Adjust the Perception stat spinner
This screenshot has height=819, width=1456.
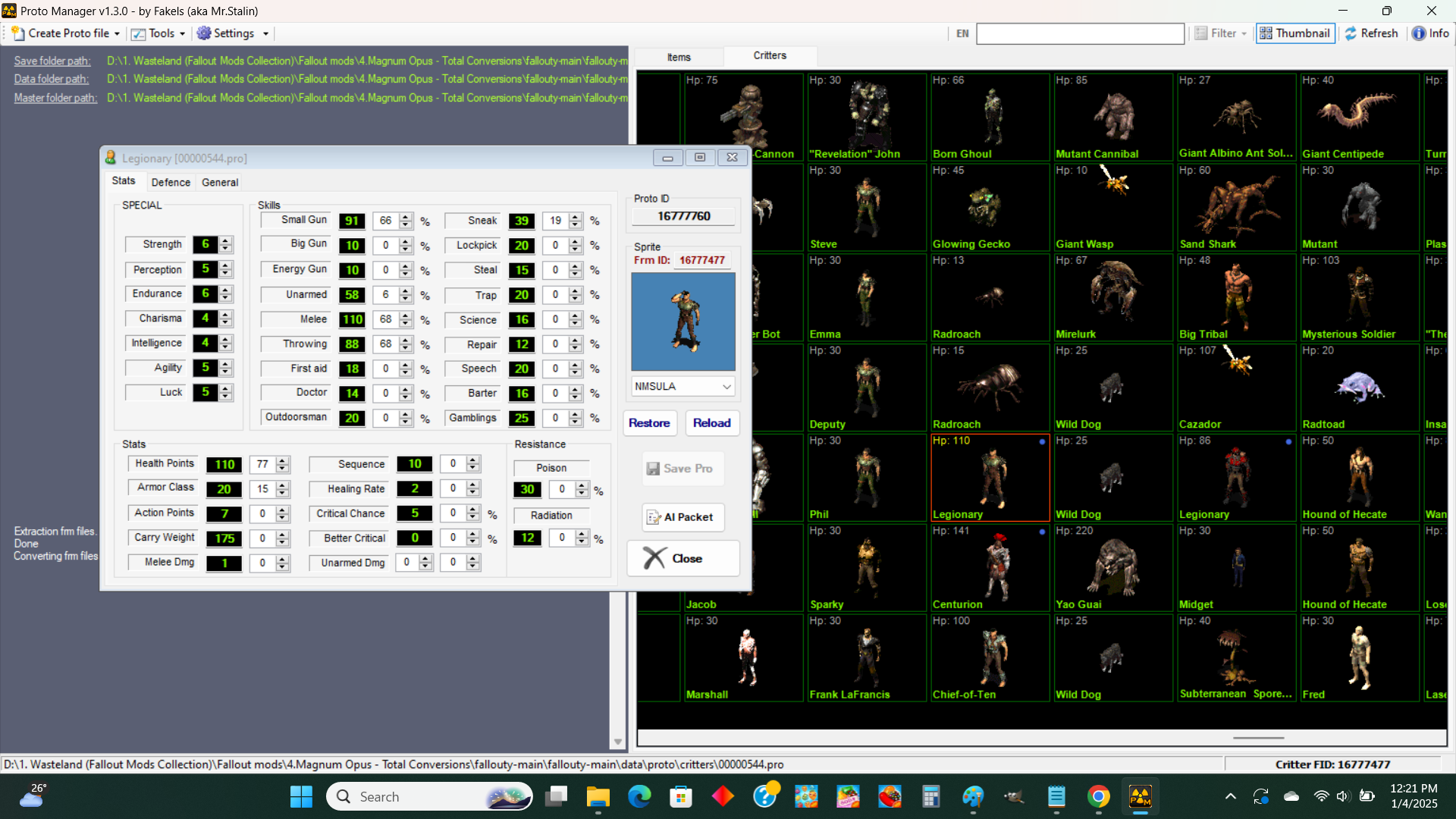225,269
